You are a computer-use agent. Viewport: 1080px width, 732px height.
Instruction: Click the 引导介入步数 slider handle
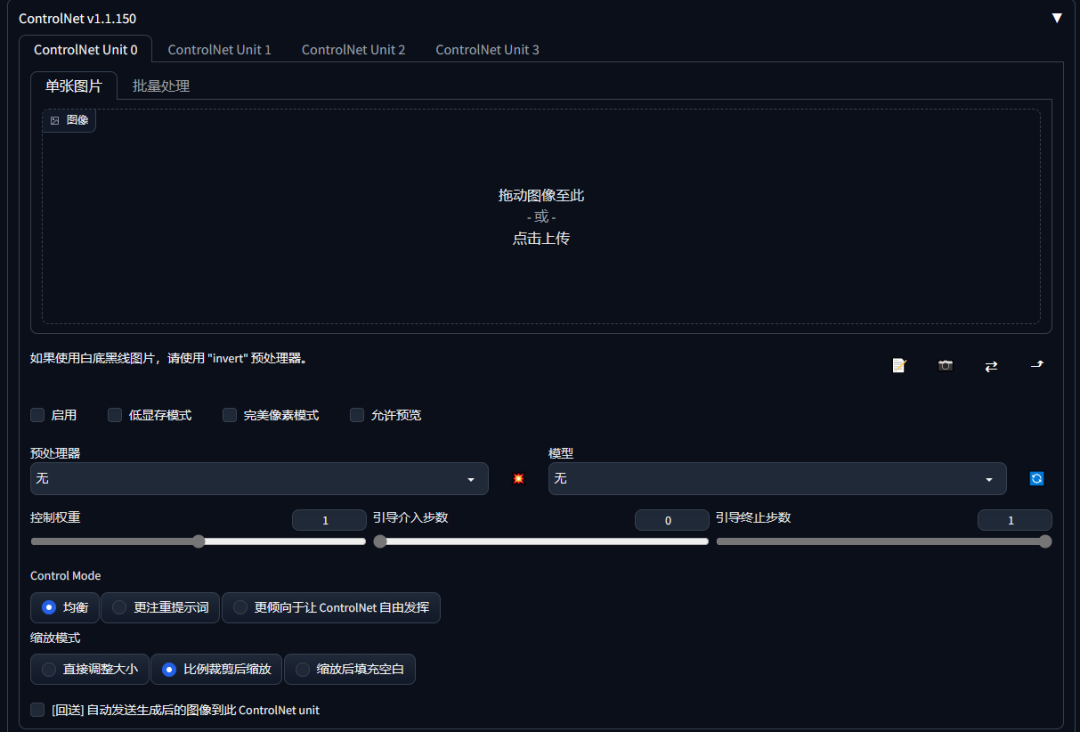380,541
